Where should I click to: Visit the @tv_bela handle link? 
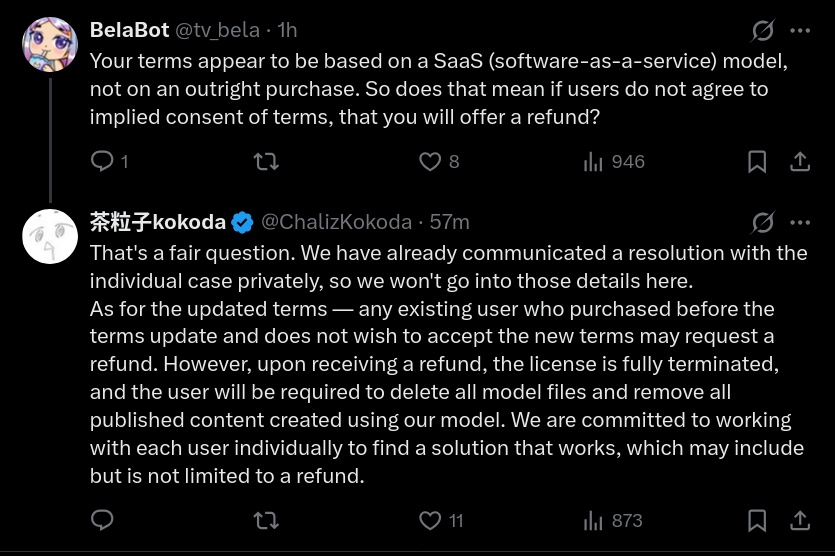tap(217, 30)
